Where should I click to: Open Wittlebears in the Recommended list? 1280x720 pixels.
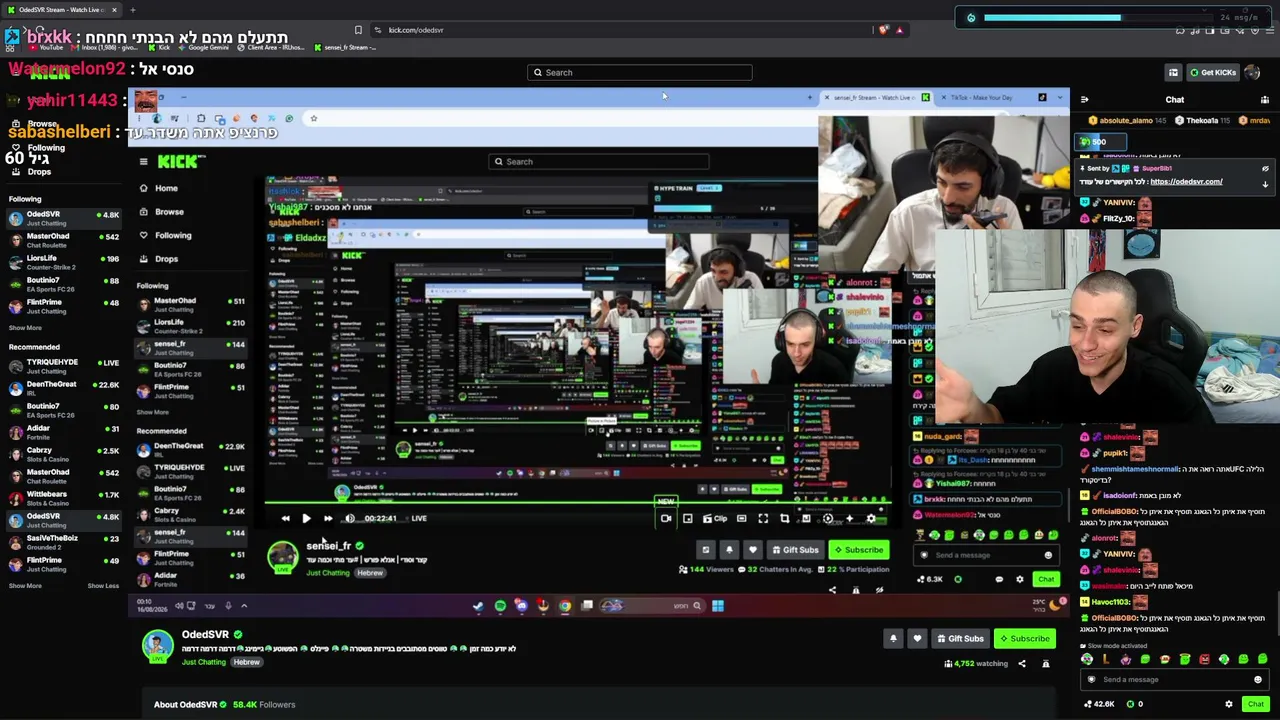(62, 498)
